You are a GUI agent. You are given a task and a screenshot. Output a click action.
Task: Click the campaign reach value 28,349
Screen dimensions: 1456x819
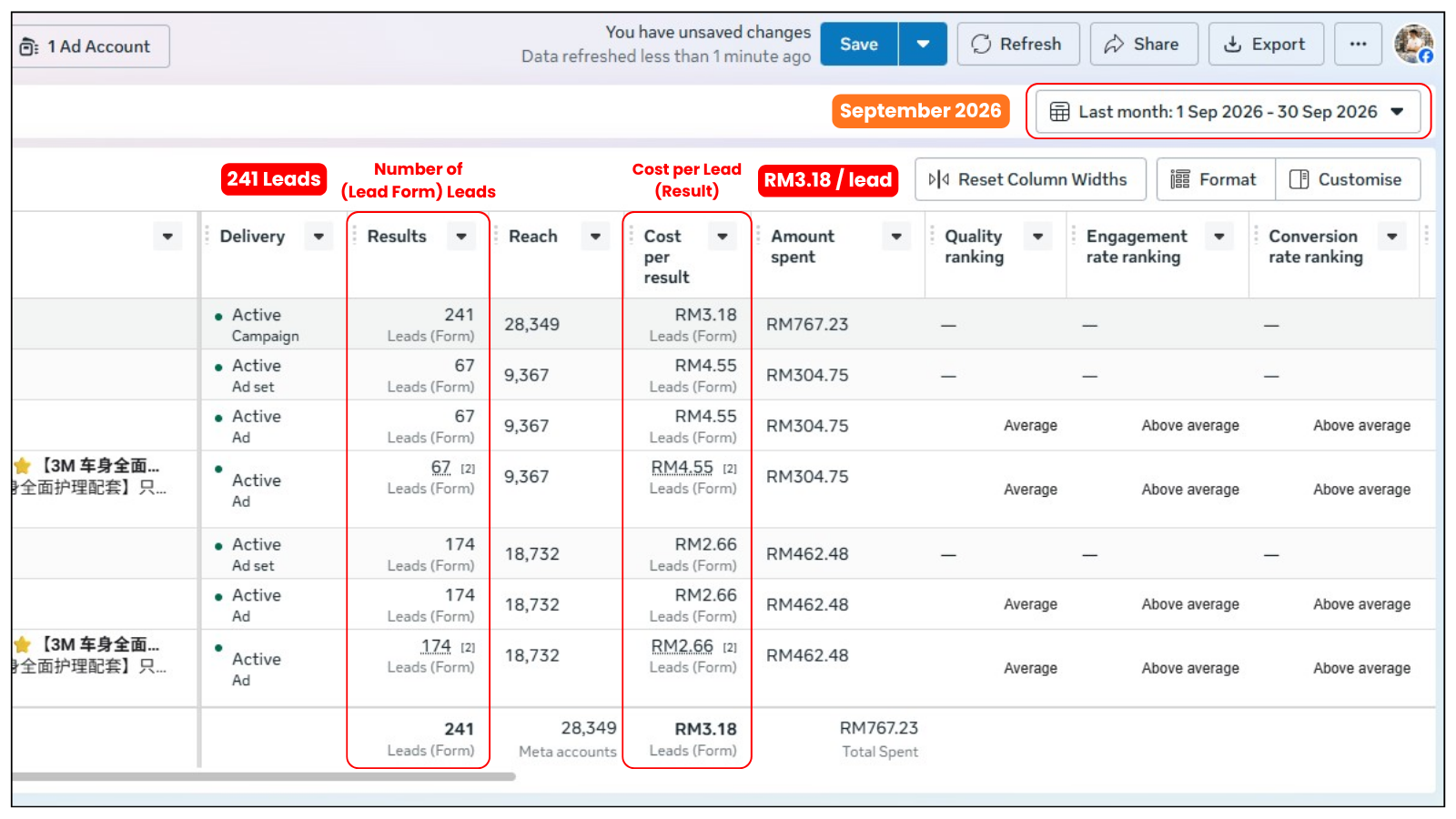tap(532, 325)
